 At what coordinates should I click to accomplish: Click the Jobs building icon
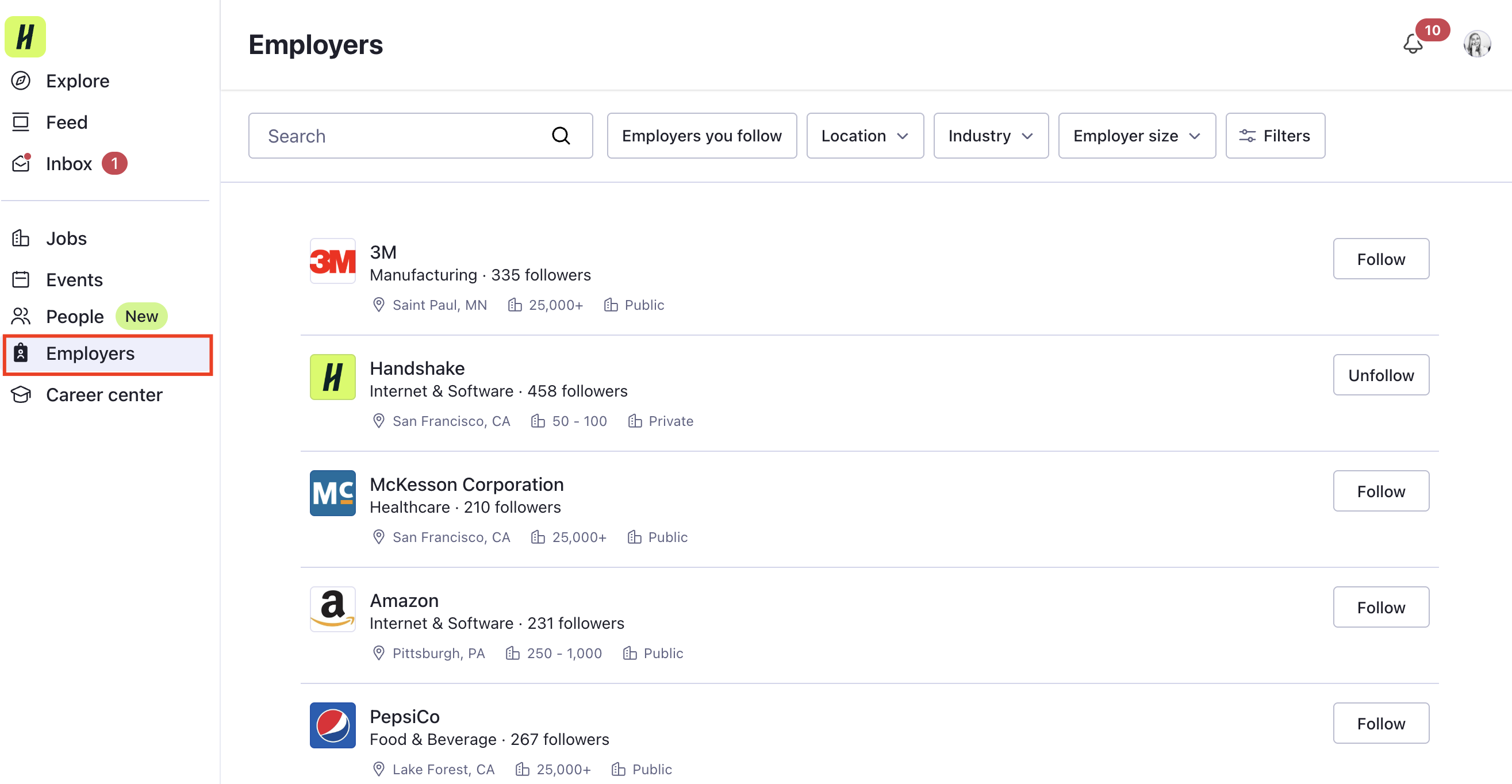[x=21, y=237]
